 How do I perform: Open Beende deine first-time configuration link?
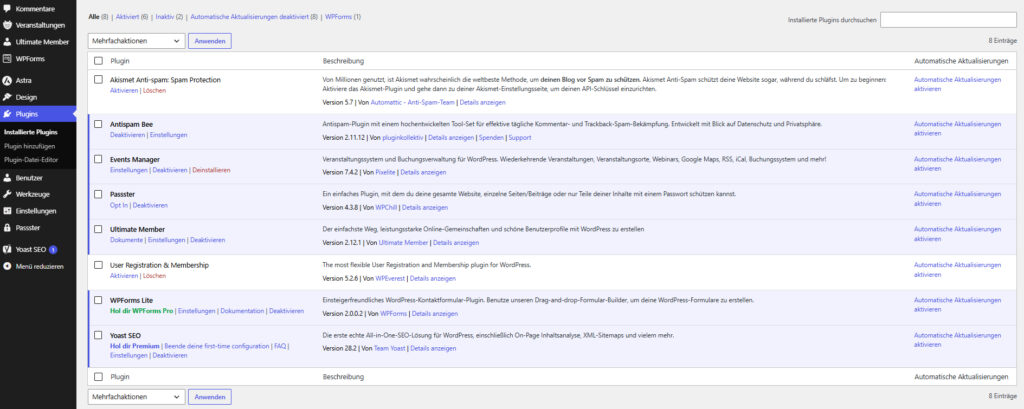tap(217, 346)
